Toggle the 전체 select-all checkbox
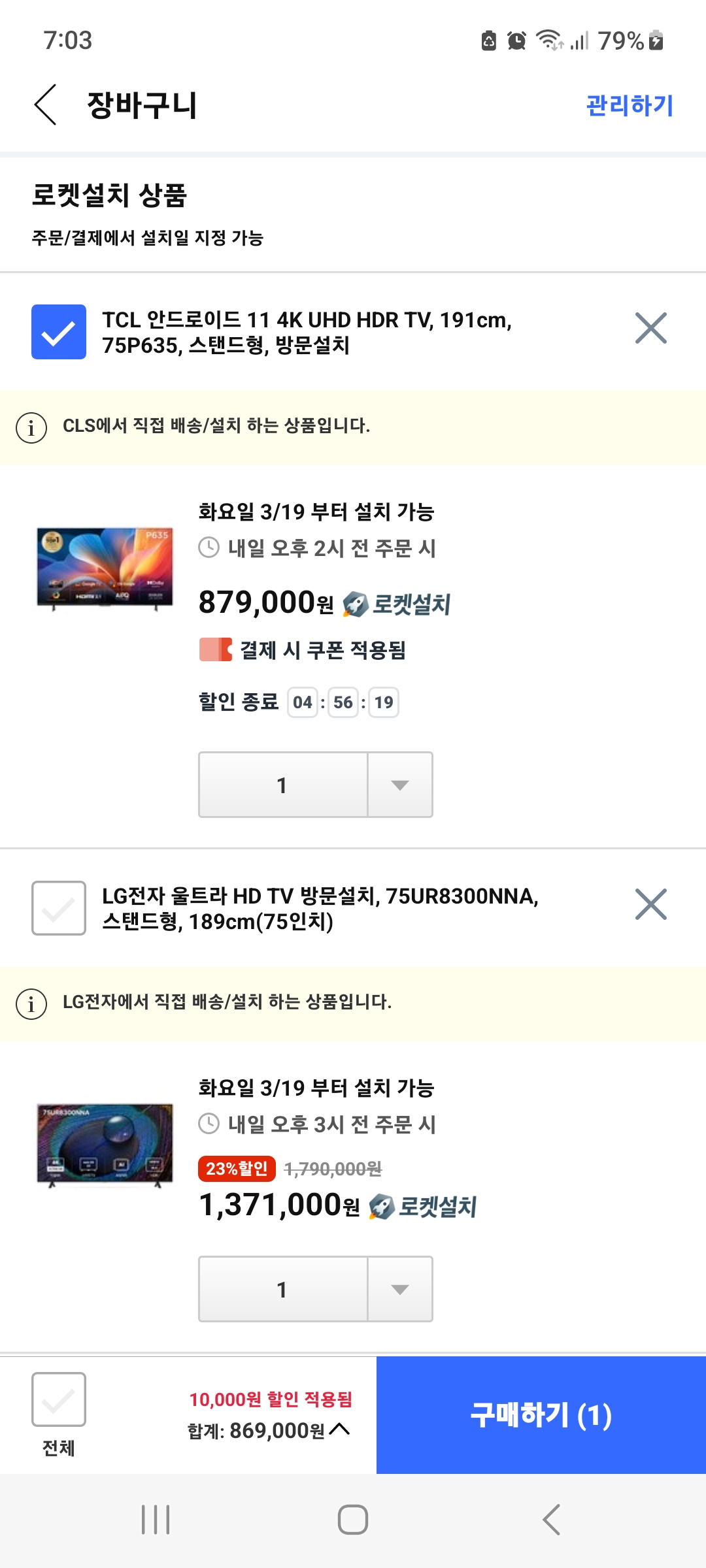 pyautogui.click(x=59, y=1399)
